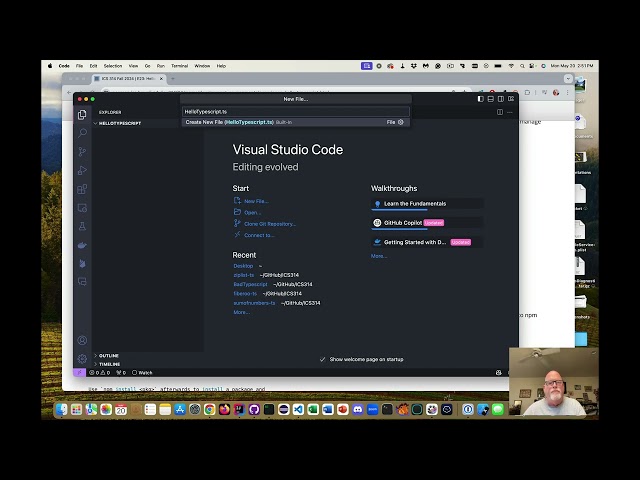Click the ports indicator showing 0 in the status bar
Image resolution: width=640 pixels, height=480 pixels.
tap(121, 372)
